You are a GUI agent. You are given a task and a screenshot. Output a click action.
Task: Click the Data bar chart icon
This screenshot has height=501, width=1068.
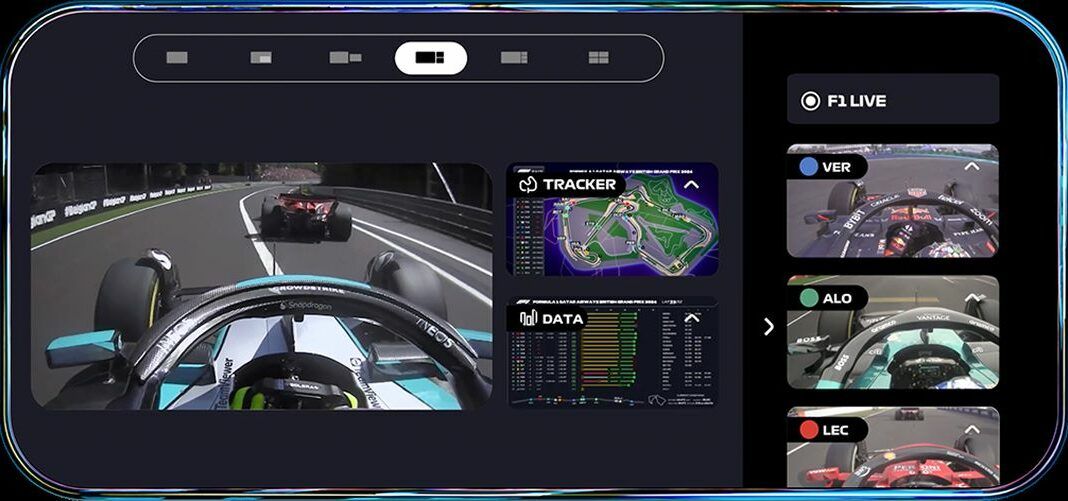(528, 318)
